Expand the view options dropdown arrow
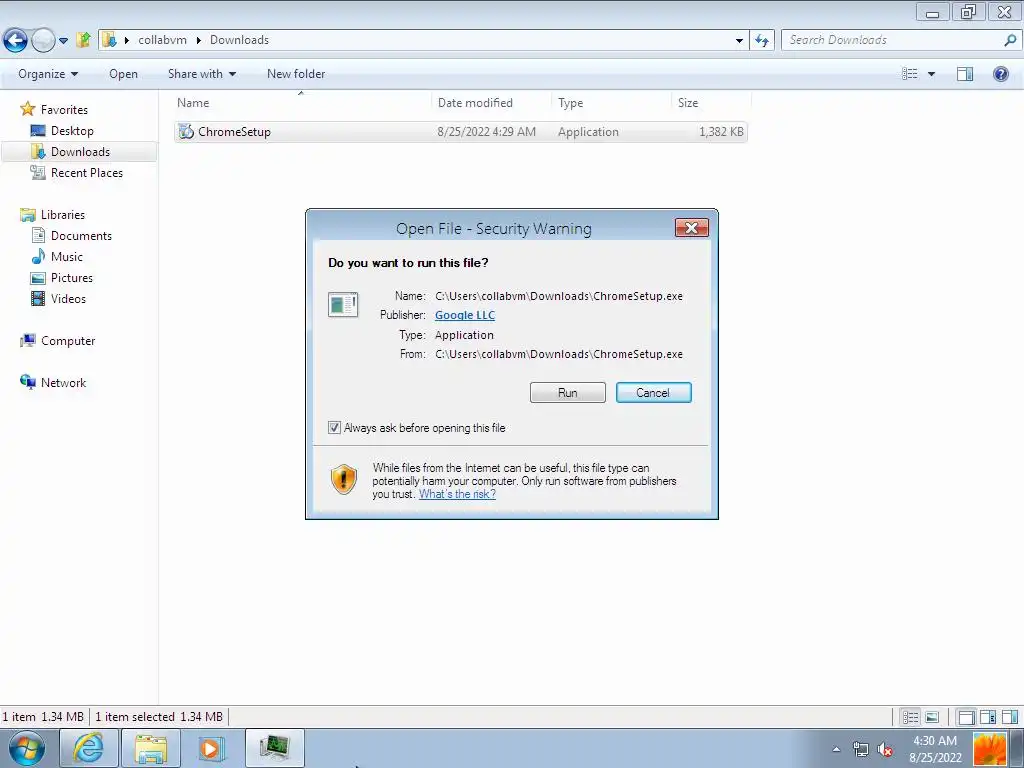The image size is (1024, 768). [931, 74]
